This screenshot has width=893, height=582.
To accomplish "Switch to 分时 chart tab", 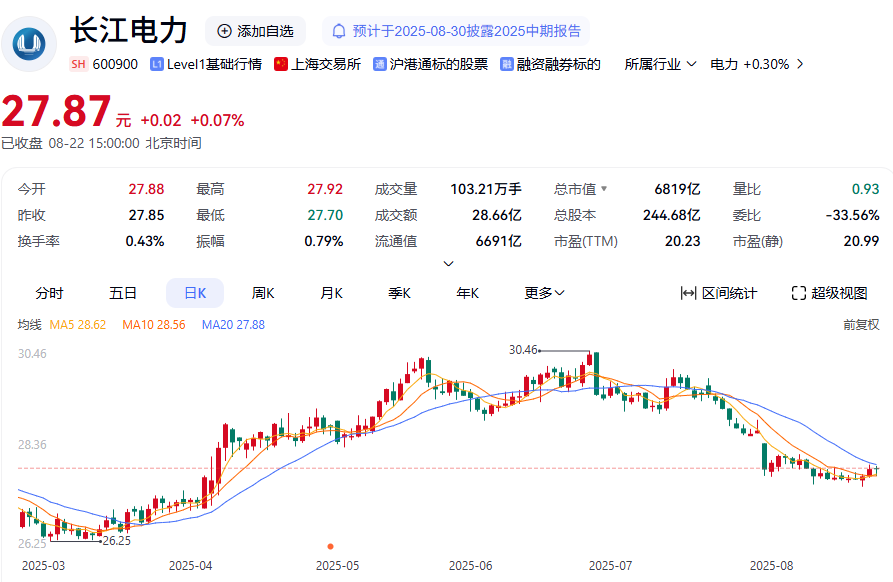I will coord(50,293).
